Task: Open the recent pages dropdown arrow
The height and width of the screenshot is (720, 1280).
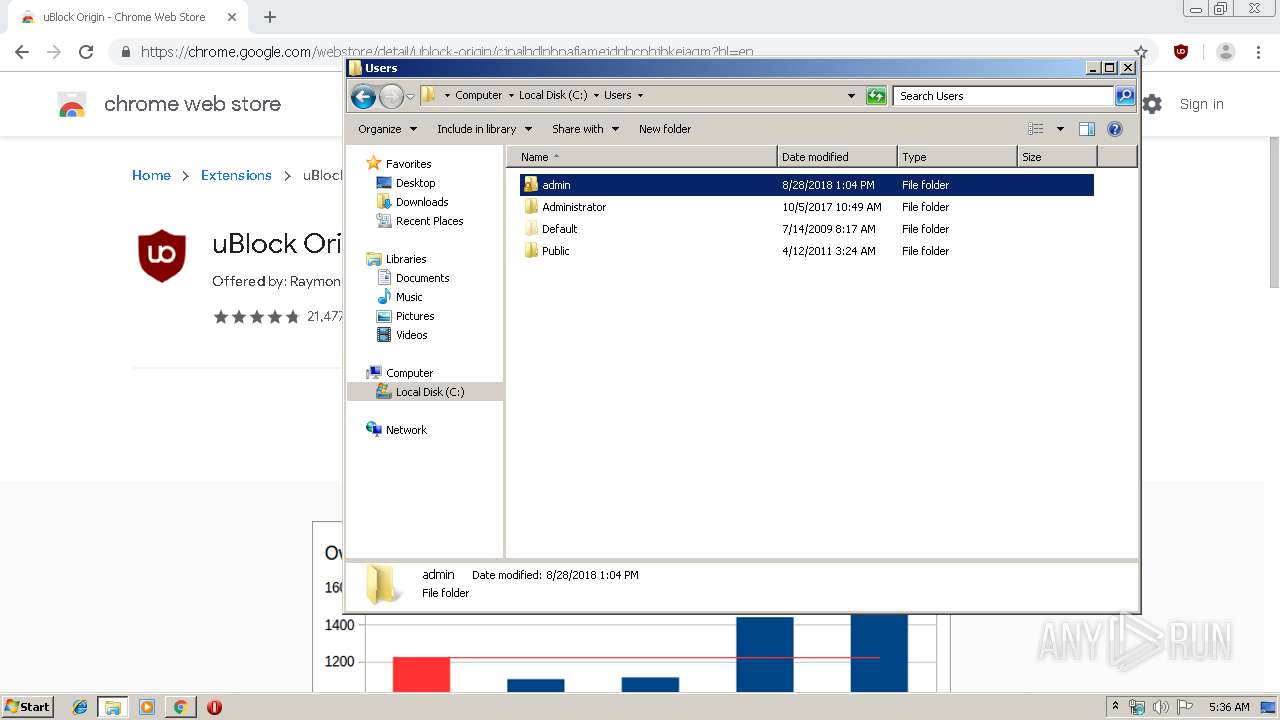Action: pos(410,97)
